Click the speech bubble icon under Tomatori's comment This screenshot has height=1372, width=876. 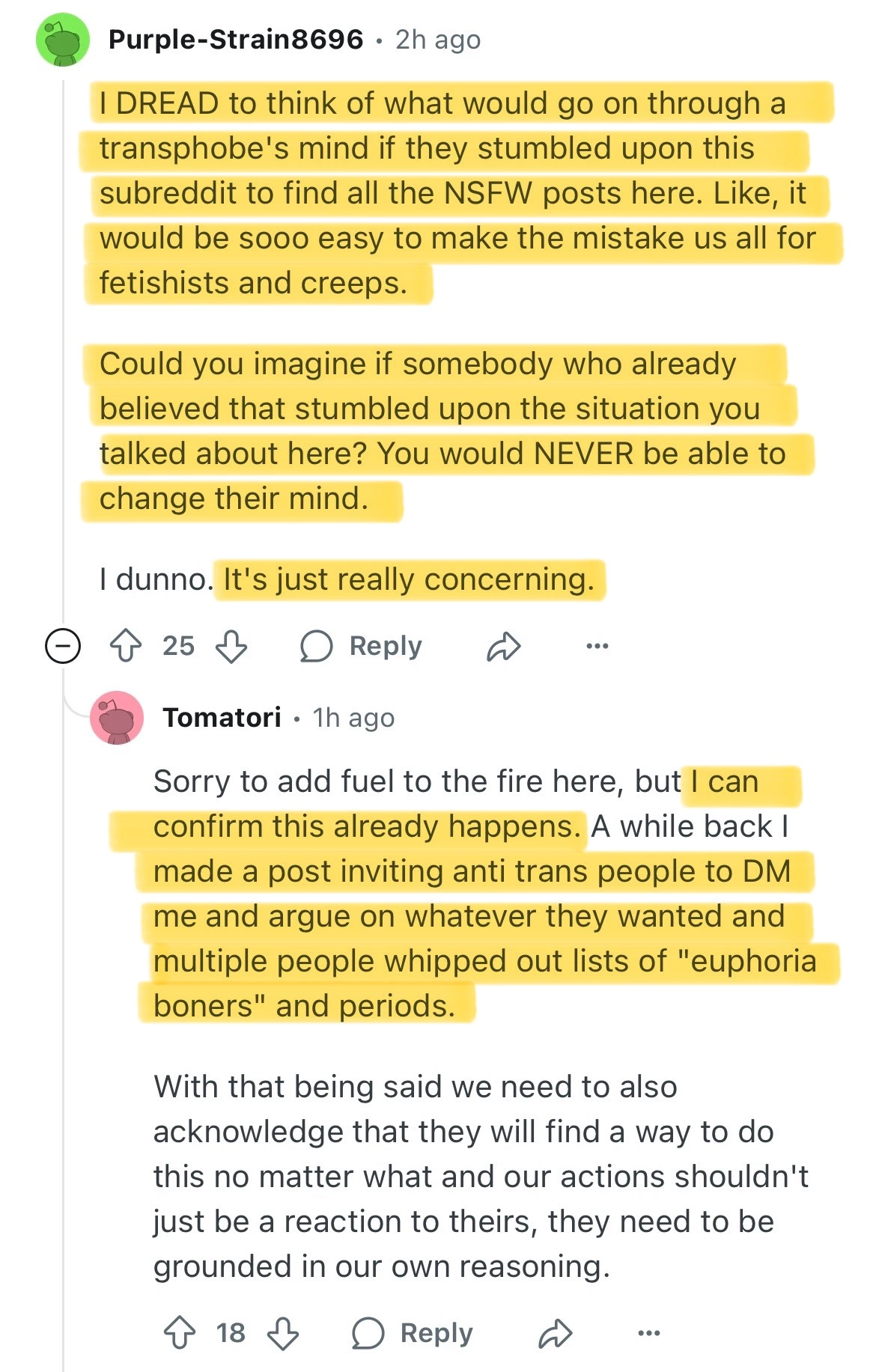coord(368,1333)
